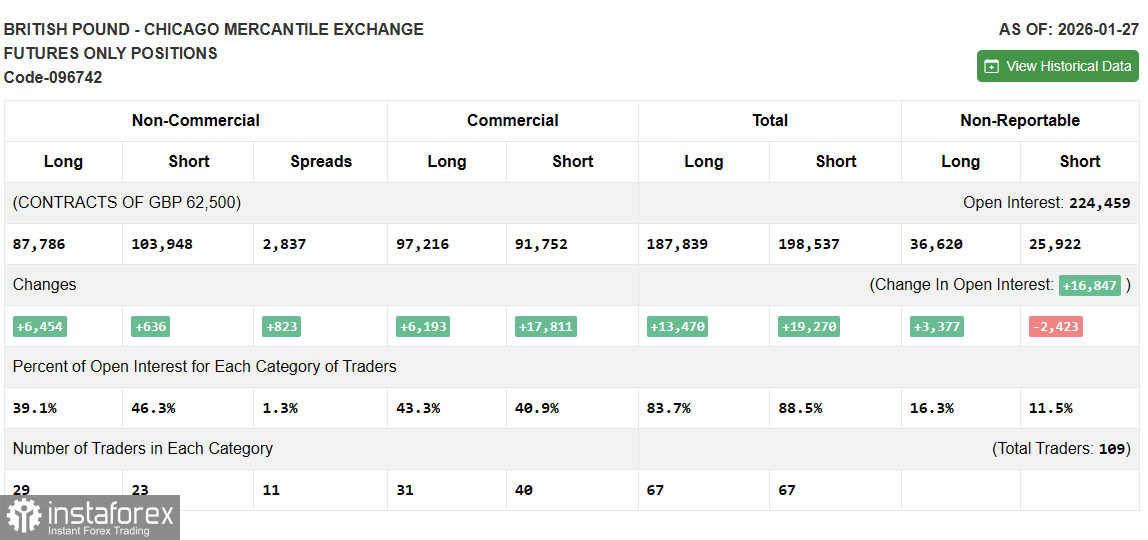1148x540 pixels.
Task: Click the View Historical Data button
Action: 1057,66
